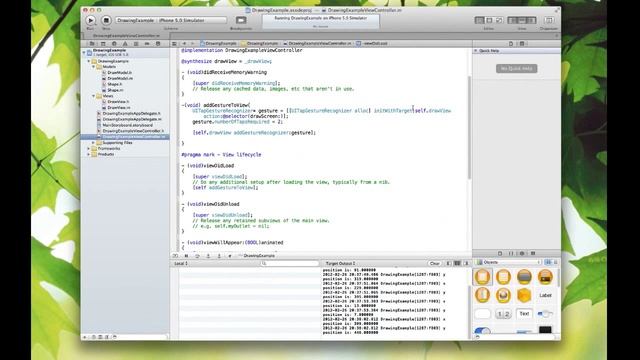Click the -viewDidLoad jump bar item
Image resolution: width=640 pixels, height=360 pixels.
(372, 43)
